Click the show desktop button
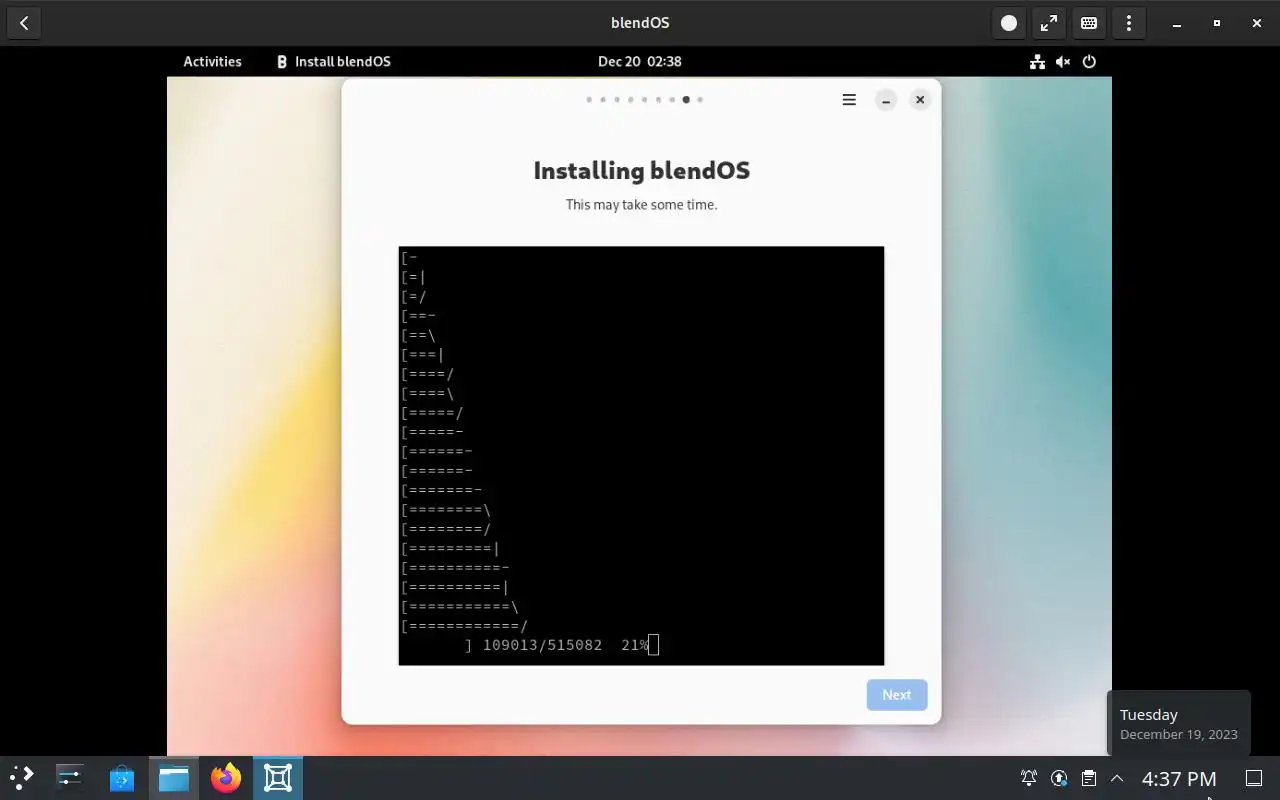1280x800 pixels. pyautogui.click(x=1253, y=778)
